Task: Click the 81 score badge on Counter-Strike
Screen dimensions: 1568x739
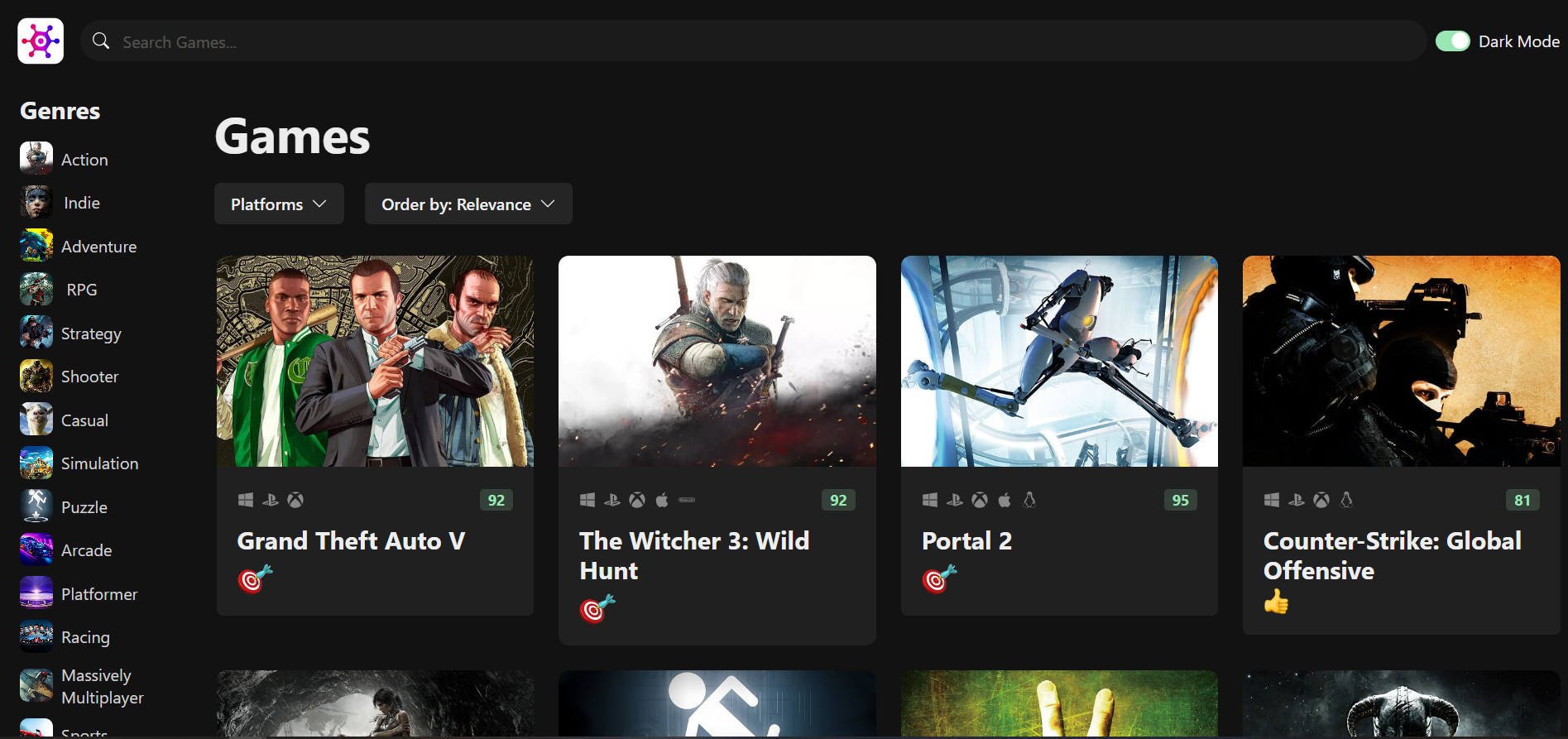Action: pyautogui.click(x=1522, y=500)
